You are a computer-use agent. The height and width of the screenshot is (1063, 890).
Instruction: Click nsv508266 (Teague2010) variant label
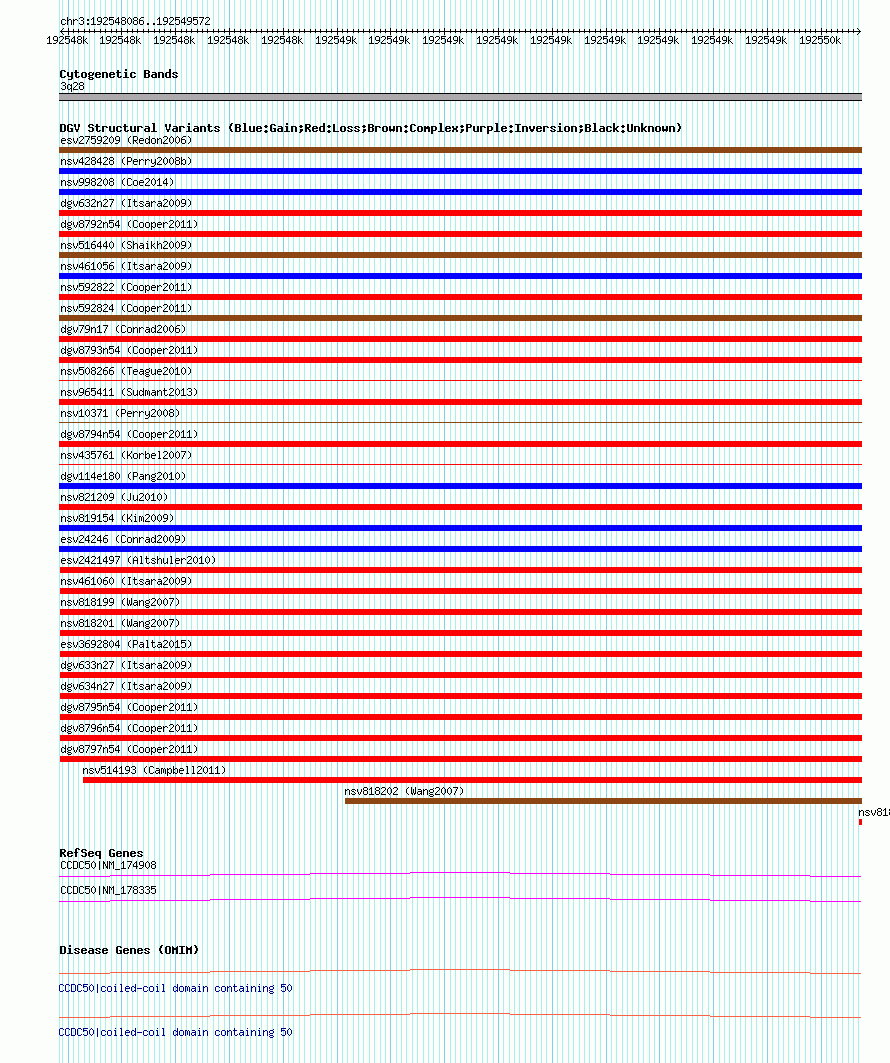click(x=126, y=372)
